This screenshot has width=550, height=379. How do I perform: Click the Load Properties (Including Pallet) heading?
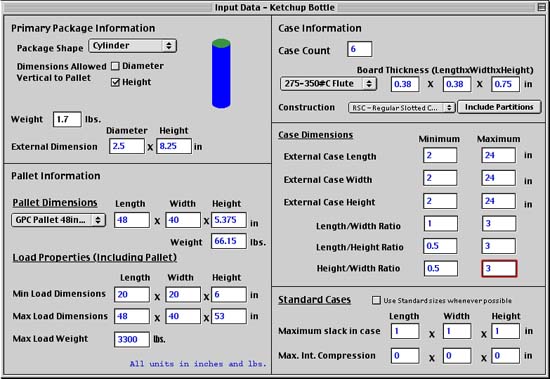[x=95, y=258]
